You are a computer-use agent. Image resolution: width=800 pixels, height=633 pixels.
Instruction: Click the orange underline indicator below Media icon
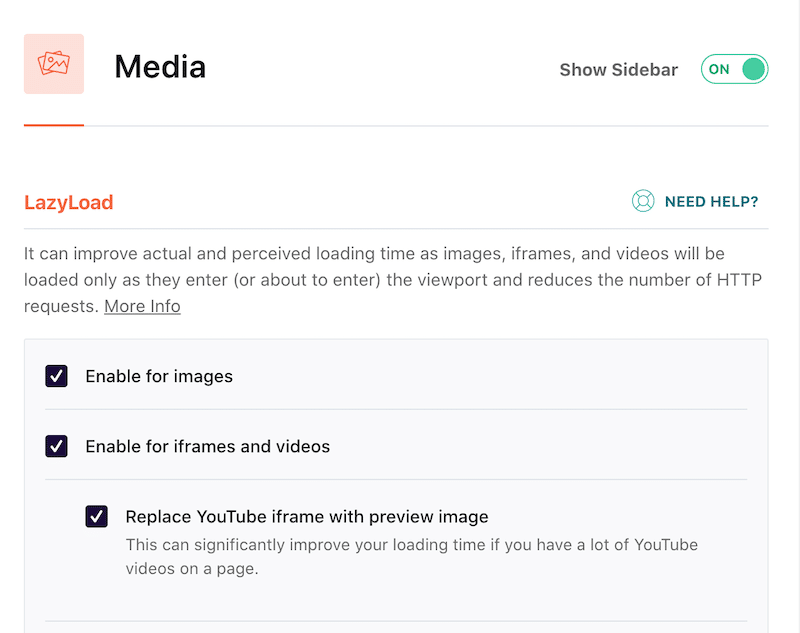(x=53, y=125)
